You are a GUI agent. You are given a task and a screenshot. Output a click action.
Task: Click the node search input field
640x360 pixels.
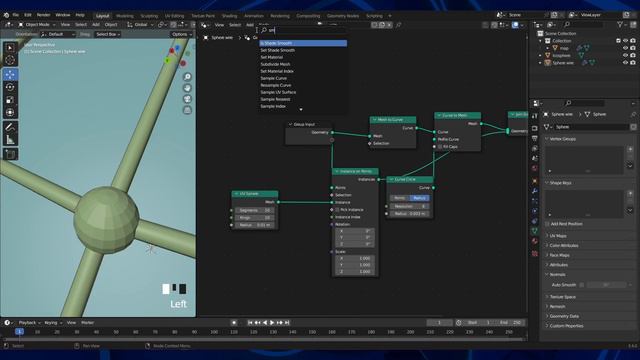coord(303,30)
